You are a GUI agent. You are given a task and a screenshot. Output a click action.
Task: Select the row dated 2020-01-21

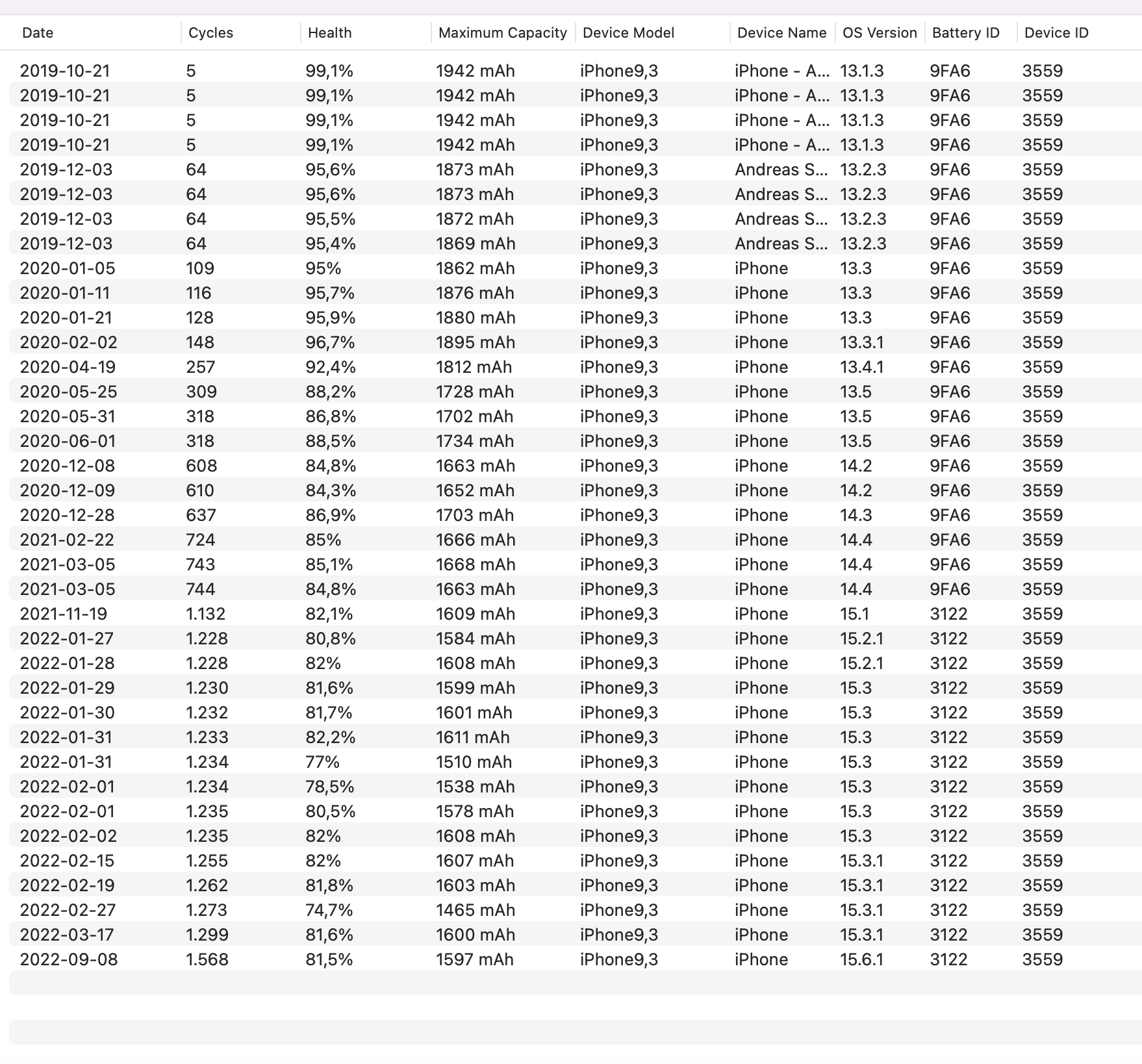[576, 318]
